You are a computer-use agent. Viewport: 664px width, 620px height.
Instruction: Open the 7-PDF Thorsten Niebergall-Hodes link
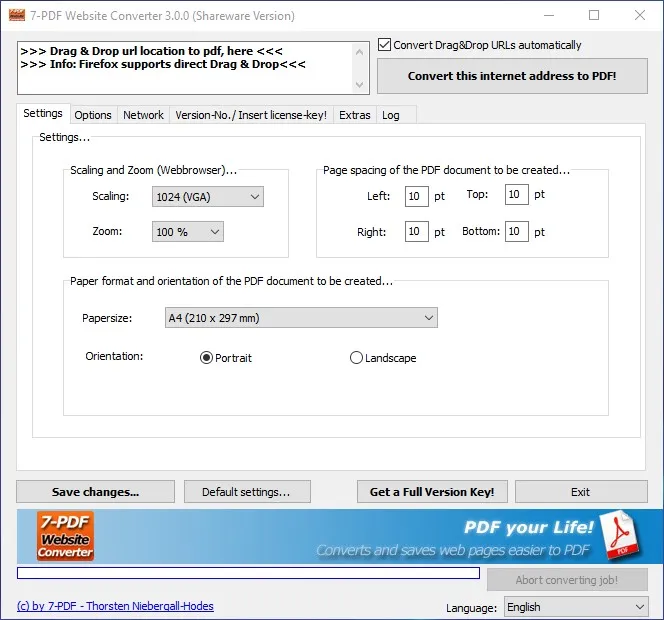pos(115,606)
